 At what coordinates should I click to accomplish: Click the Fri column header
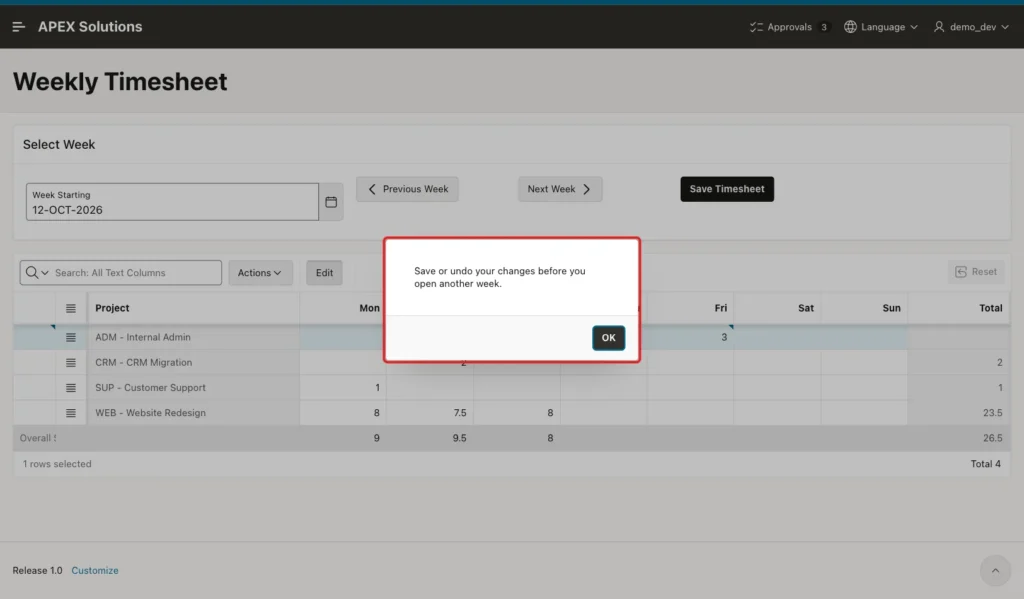point(690,308)
